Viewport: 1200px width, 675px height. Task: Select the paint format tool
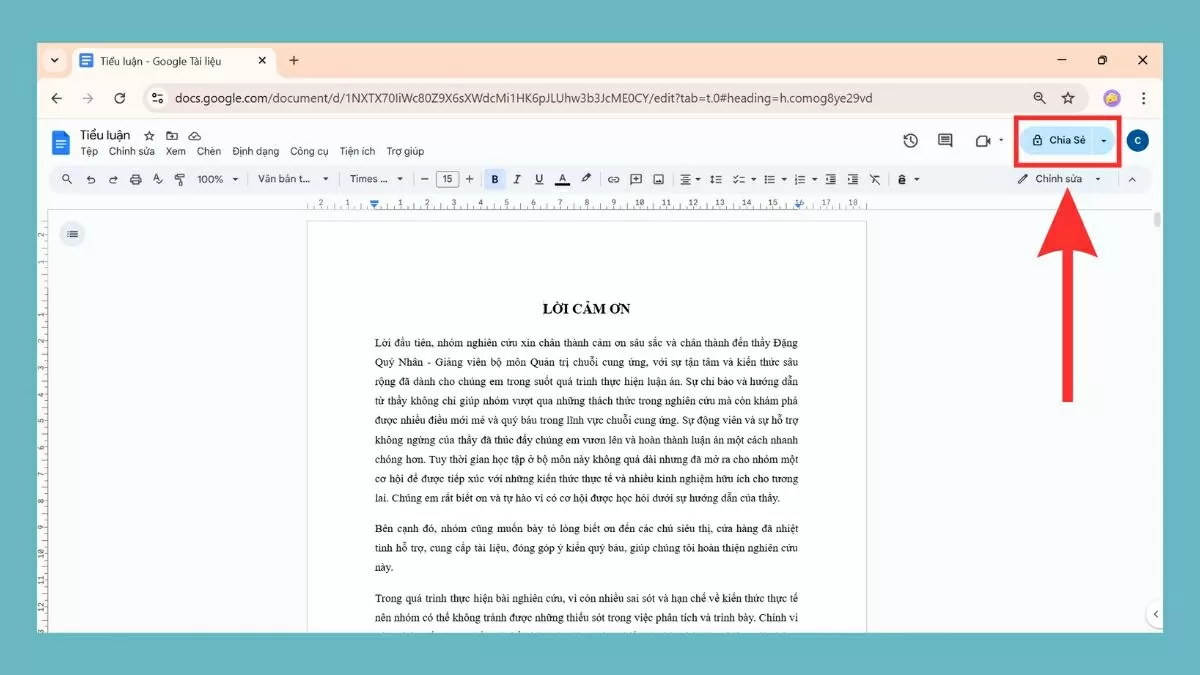click(x=180, y=179)
